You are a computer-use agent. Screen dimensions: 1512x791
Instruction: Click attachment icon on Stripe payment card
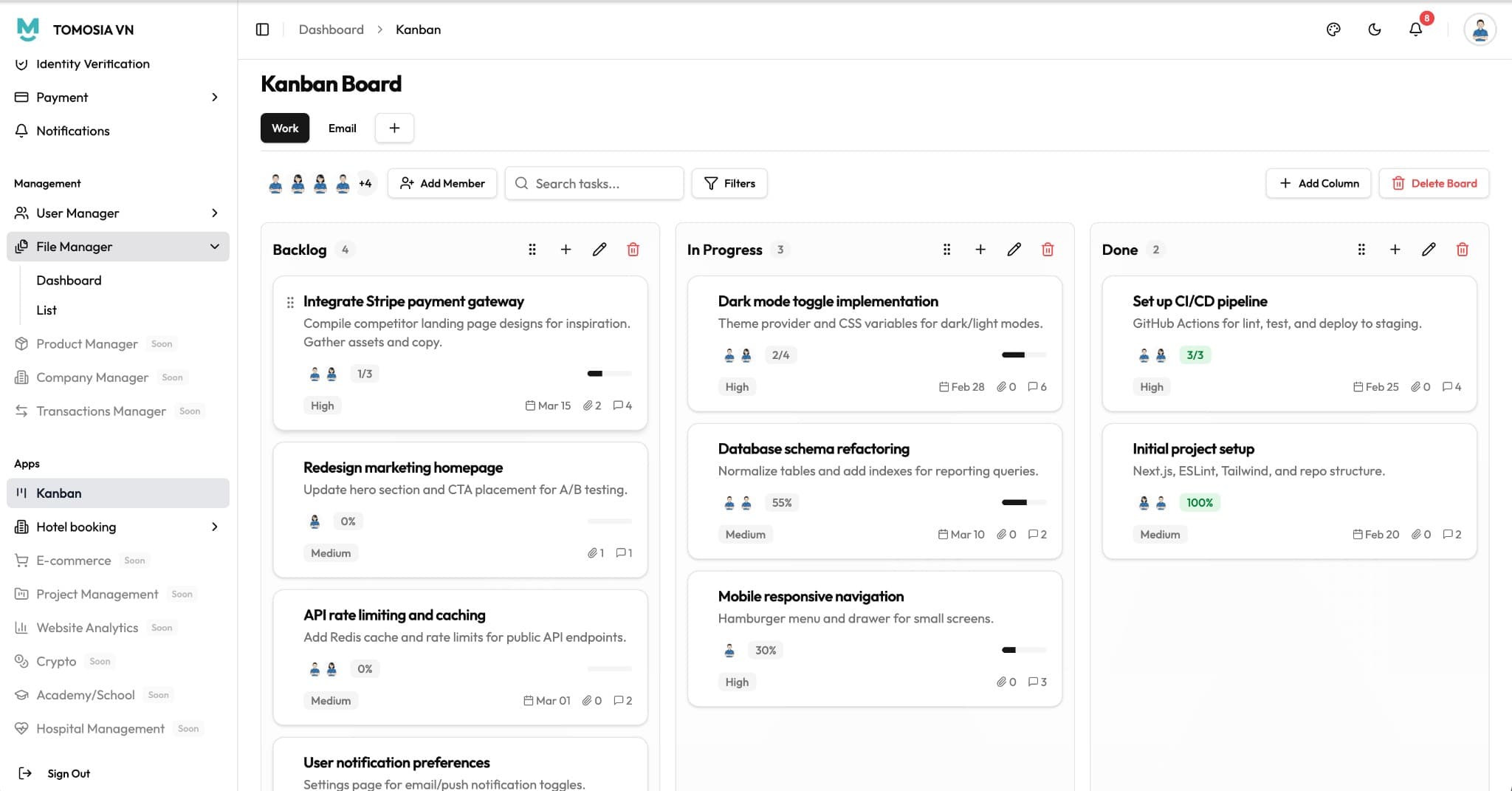(588, 405)
